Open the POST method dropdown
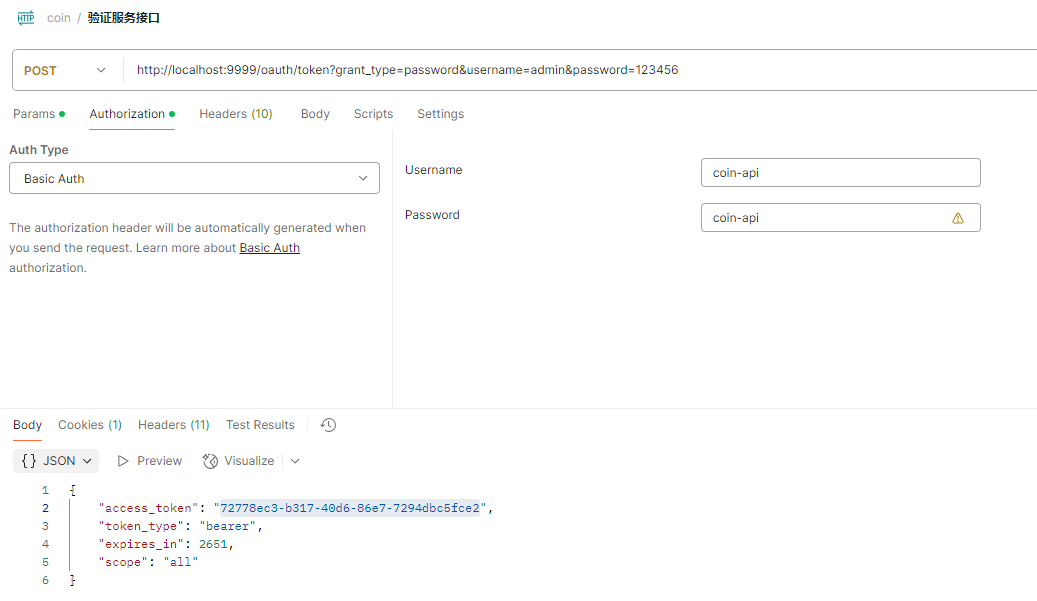 [66, 71]
